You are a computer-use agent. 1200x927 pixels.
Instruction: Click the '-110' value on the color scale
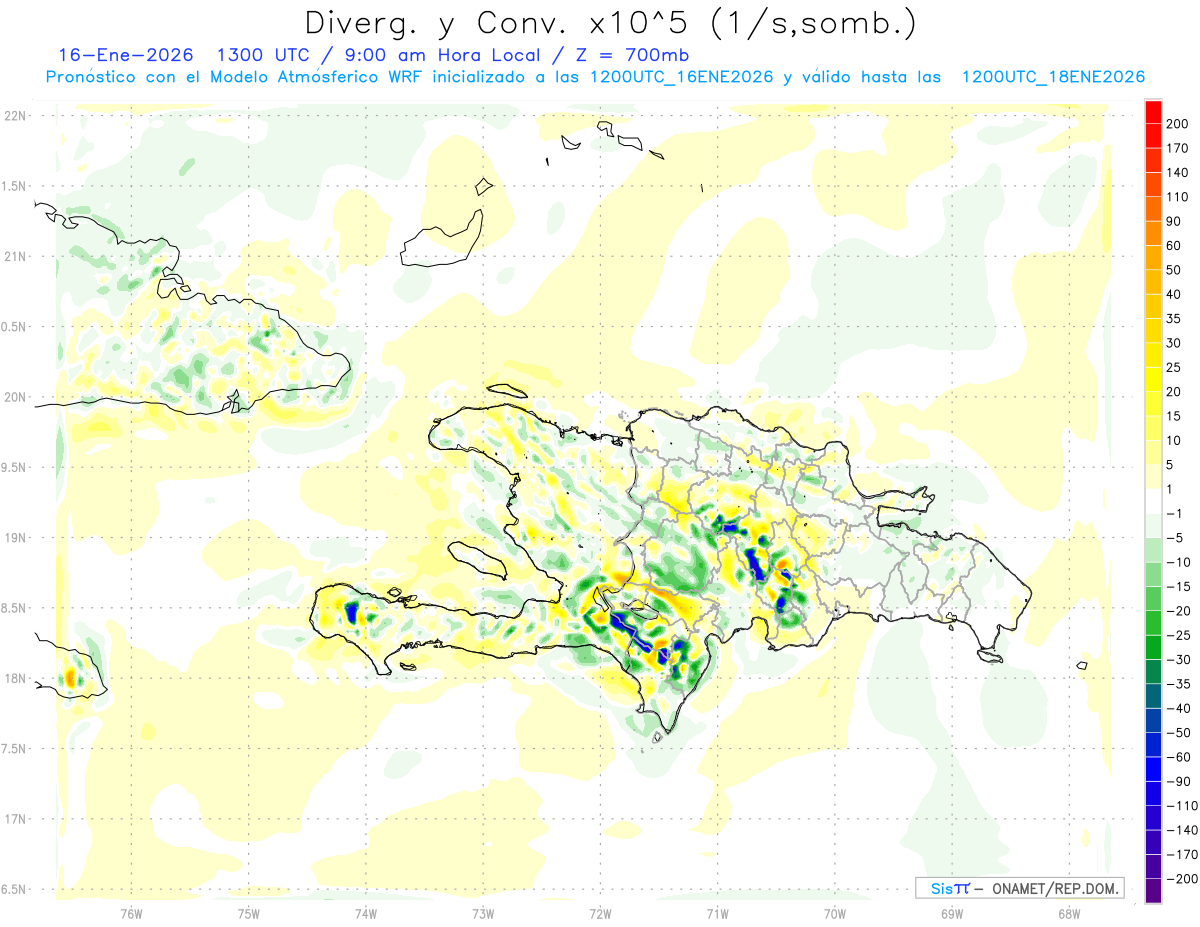(1184, 805)
